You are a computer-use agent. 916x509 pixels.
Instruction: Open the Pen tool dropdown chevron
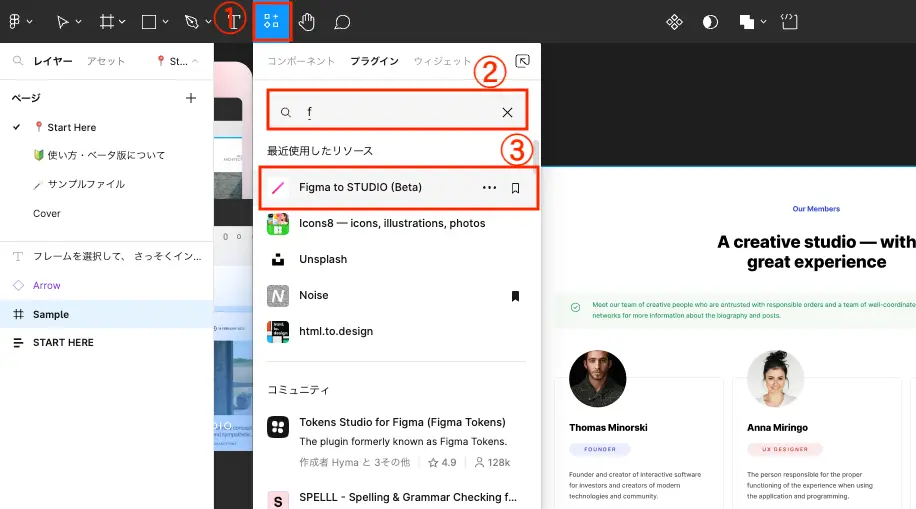coord(208,22)
